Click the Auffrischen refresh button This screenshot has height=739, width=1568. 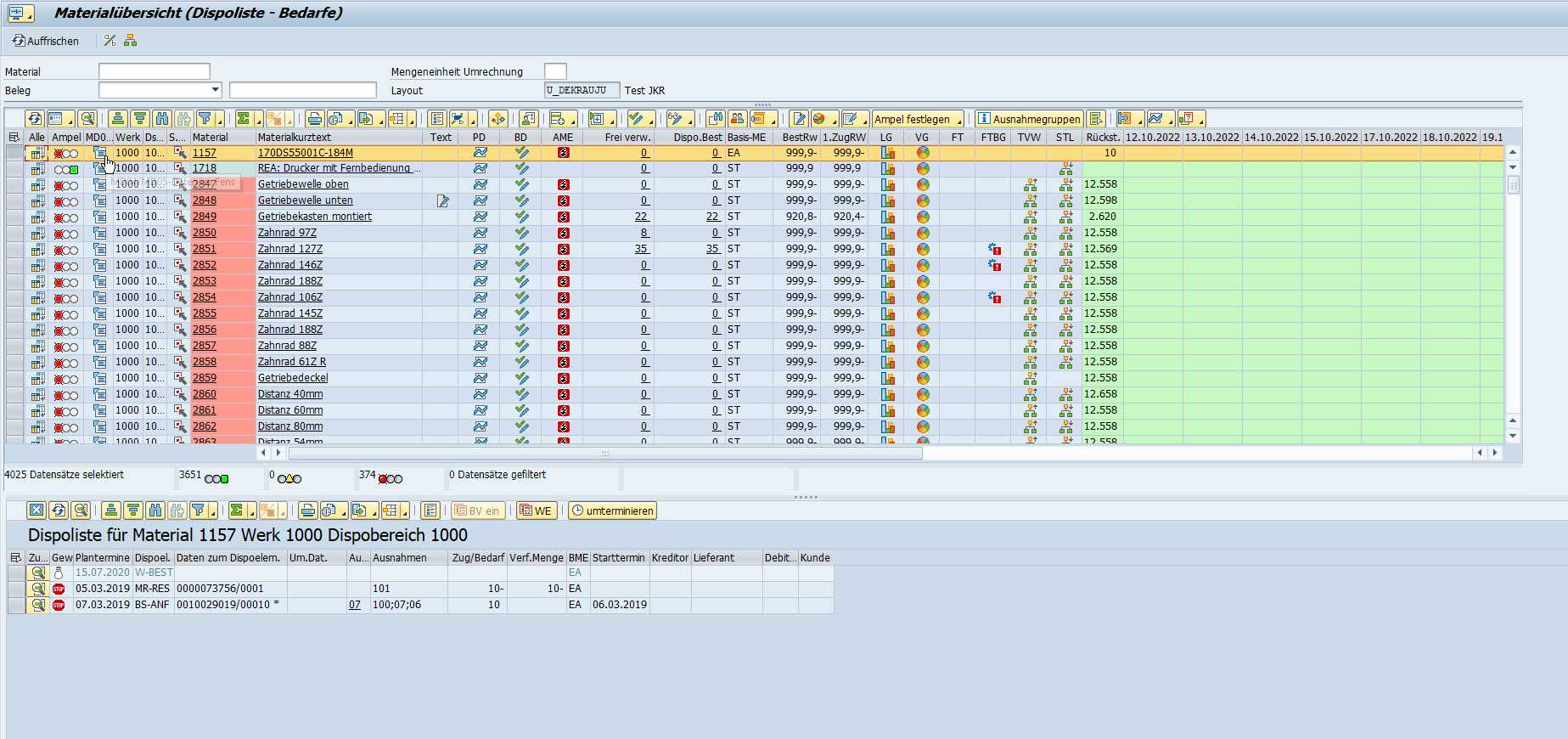pyautogui.click(x=45, y=41)
